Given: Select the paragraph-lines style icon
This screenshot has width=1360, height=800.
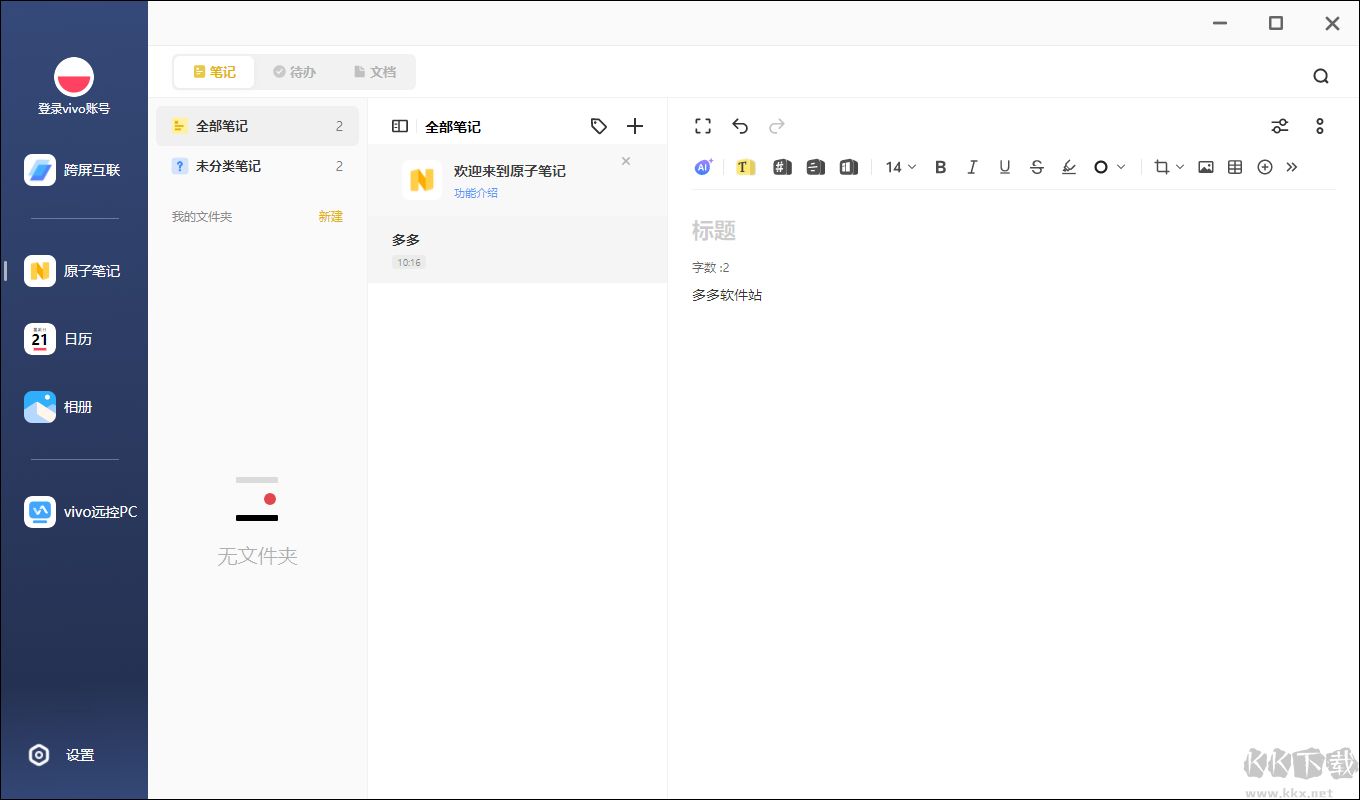Looking at the screenshot, I should (815, 167).
